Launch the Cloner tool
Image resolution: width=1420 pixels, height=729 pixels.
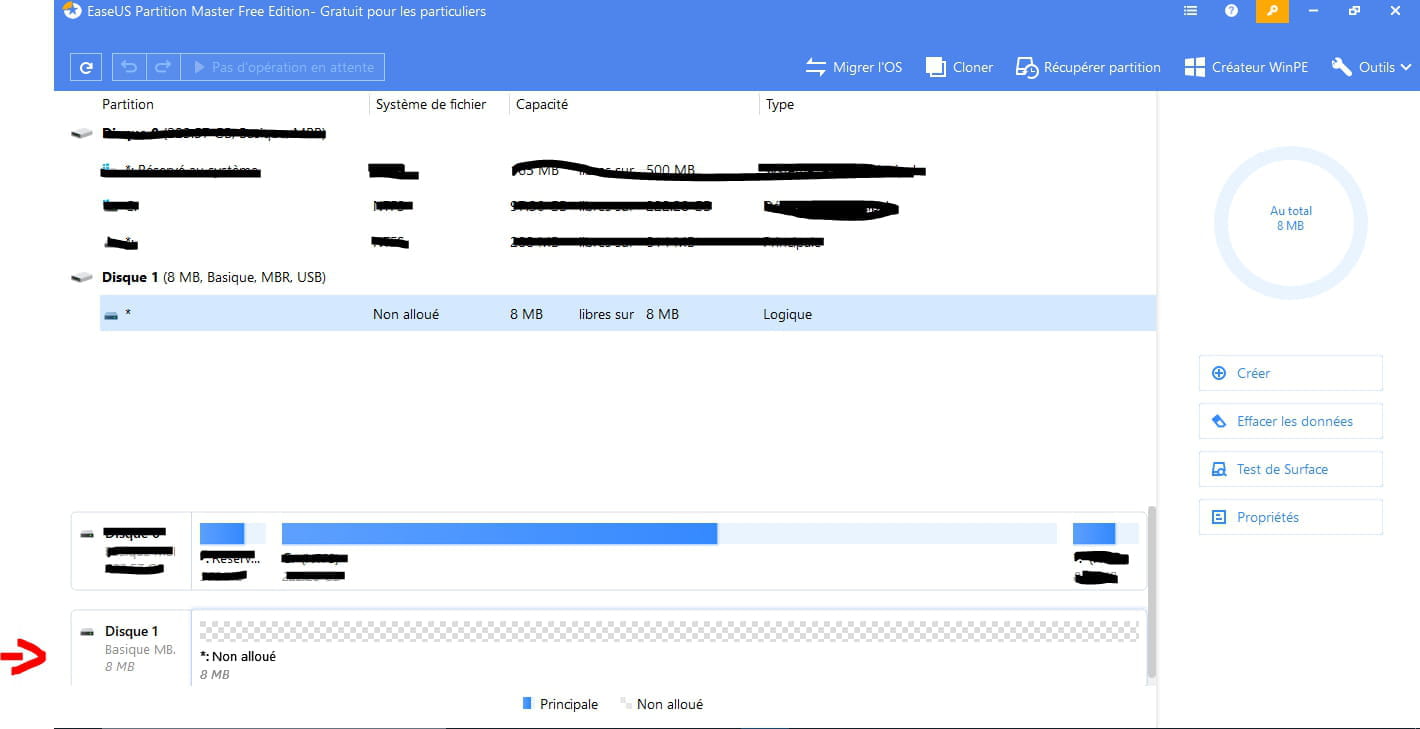959,67
